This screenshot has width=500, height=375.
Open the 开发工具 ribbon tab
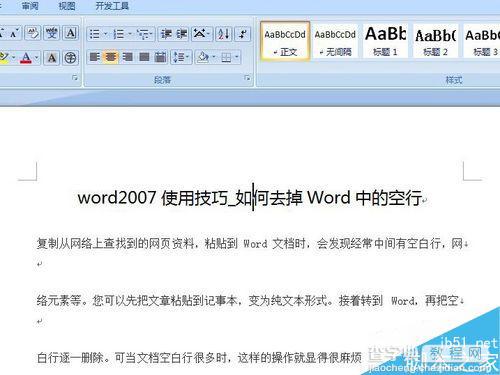click(112, 6)
